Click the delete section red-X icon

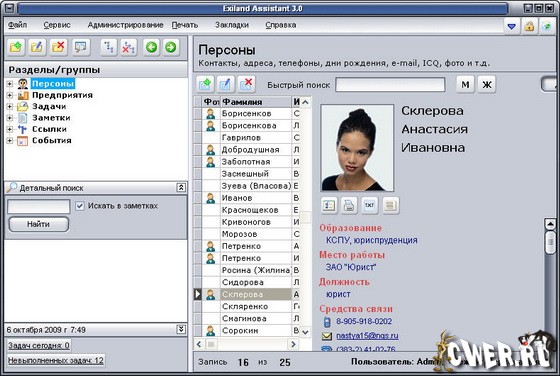[58, 47]
